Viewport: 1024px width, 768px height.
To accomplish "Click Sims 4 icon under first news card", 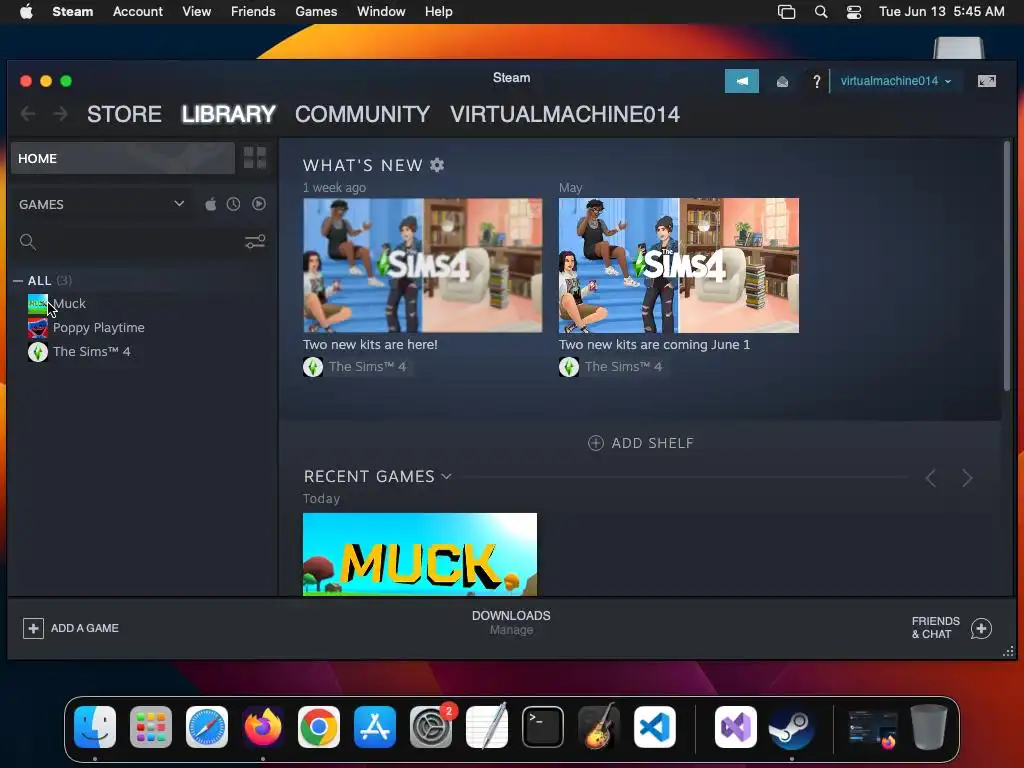I will point(313,367).
